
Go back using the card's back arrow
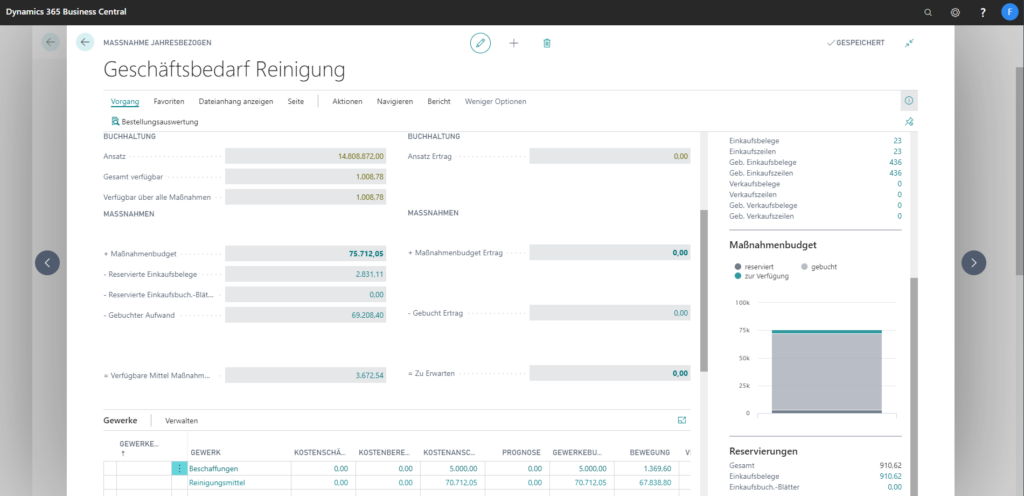(85, 43)
